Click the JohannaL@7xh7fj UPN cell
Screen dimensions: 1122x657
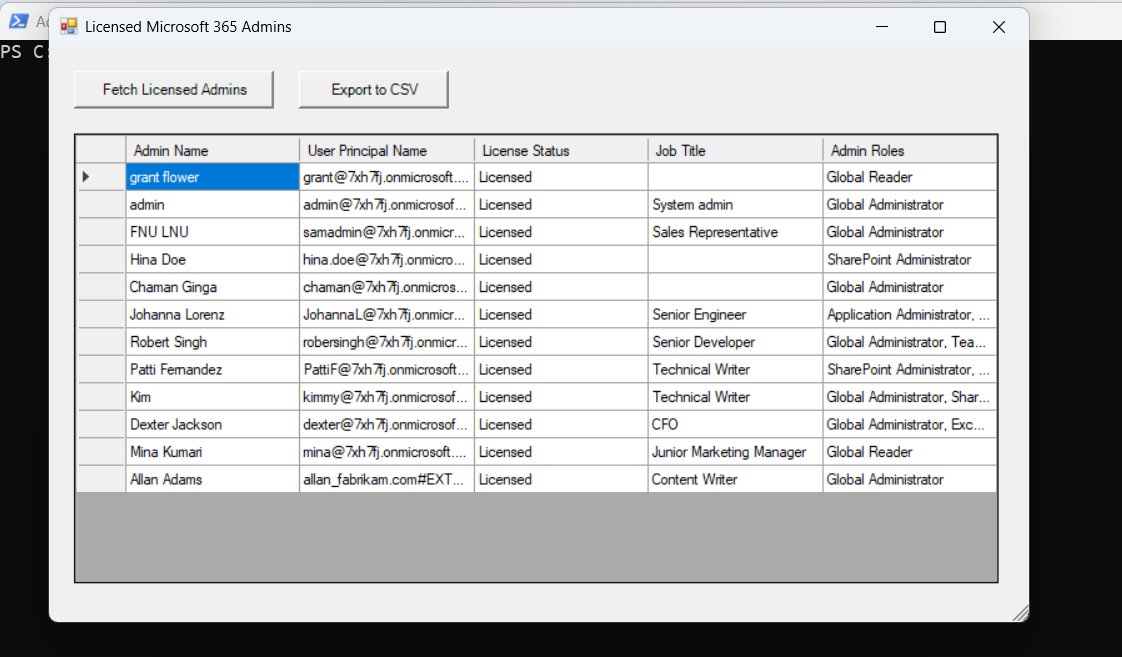[386, 314]
